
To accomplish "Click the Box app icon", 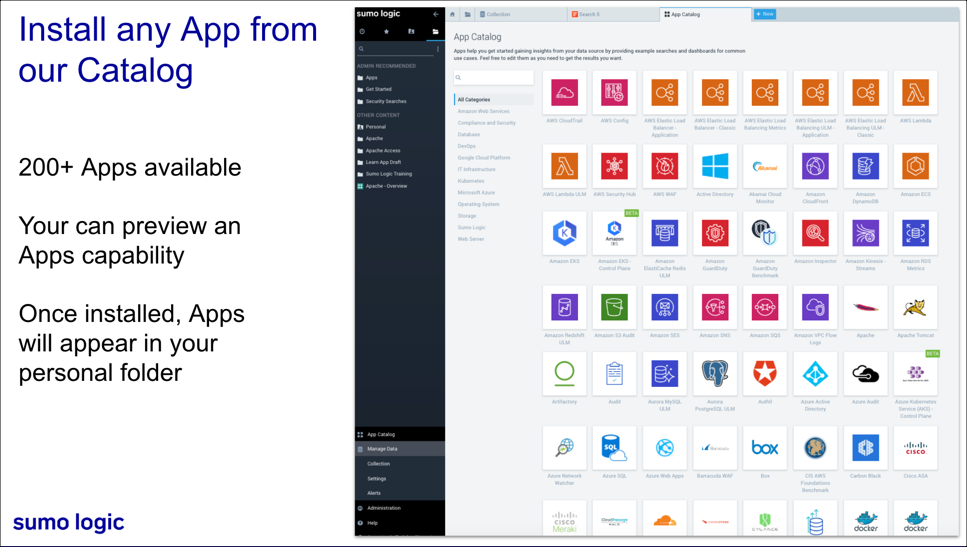I will point(765,448).
